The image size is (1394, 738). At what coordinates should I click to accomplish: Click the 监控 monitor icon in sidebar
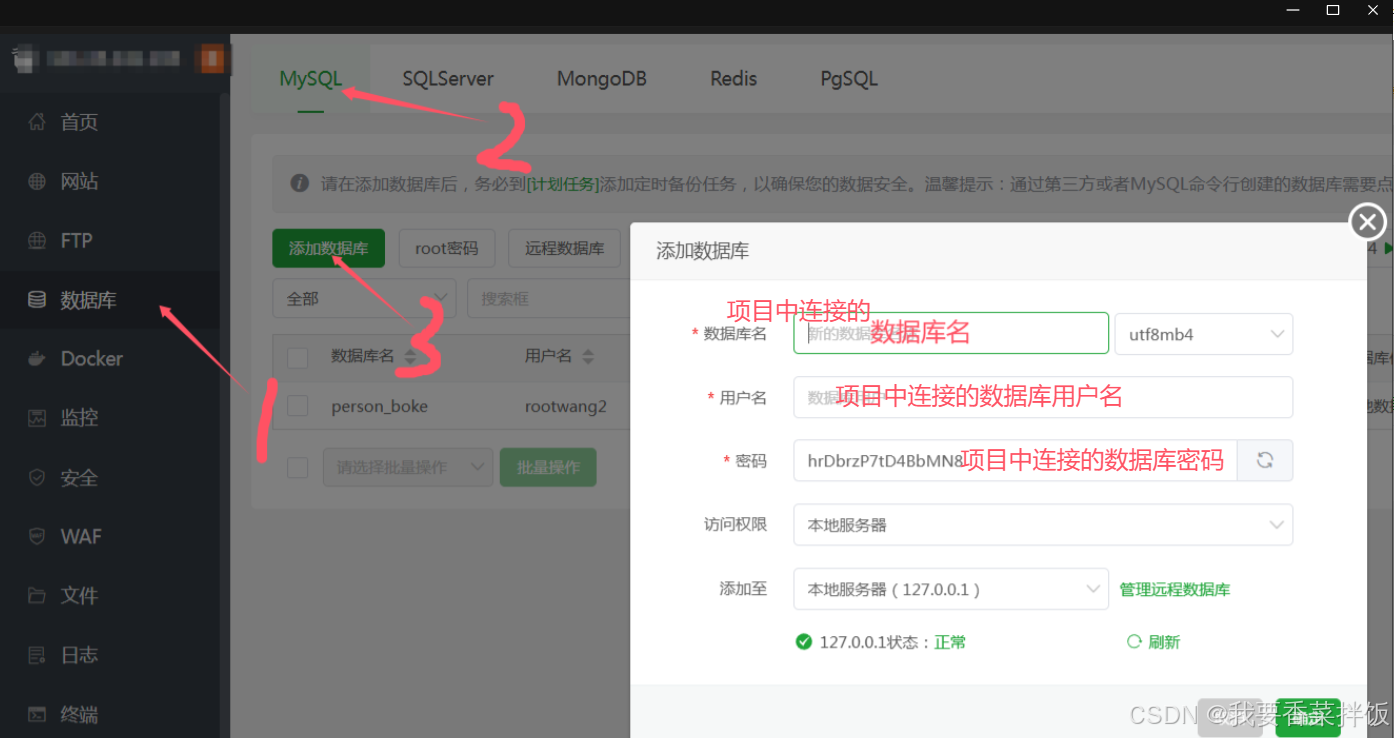pyautogui.click(x=37, y=418)
